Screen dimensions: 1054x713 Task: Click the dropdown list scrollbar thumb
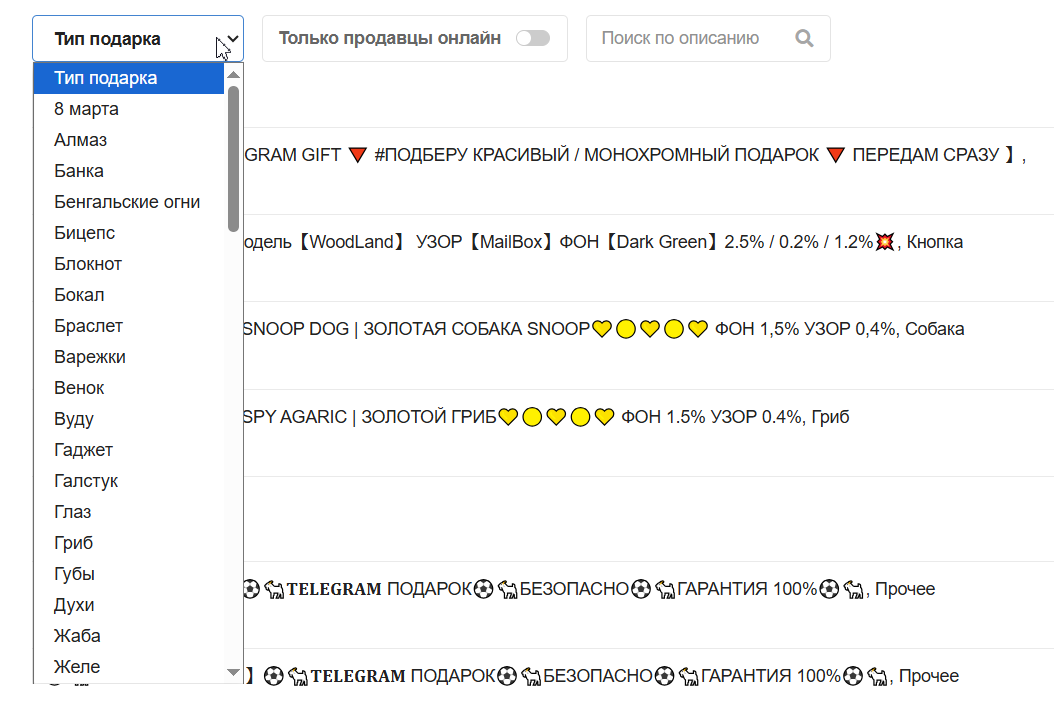pos(233,158)
